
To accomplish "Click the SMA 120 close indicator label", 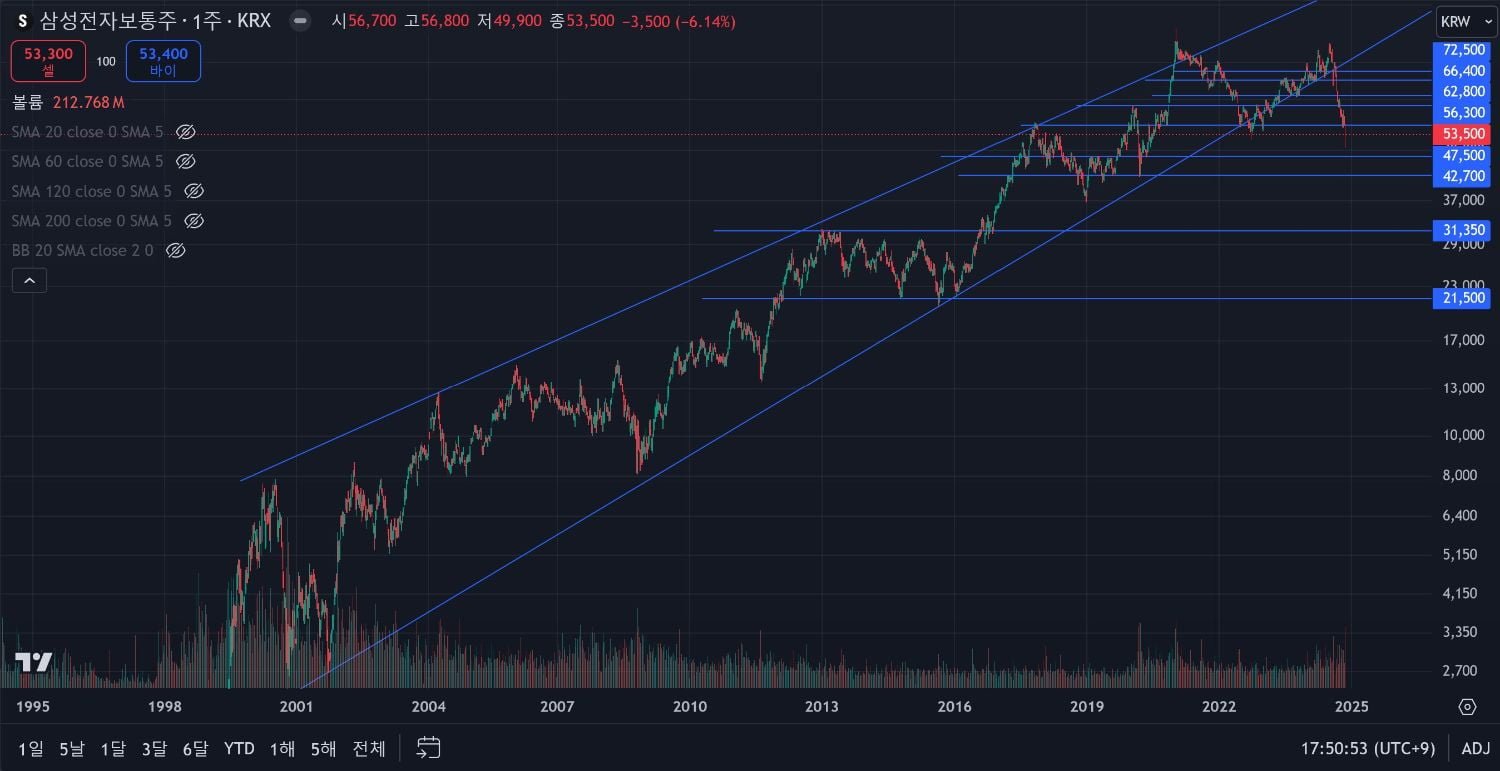I will [x=91, y=191].
